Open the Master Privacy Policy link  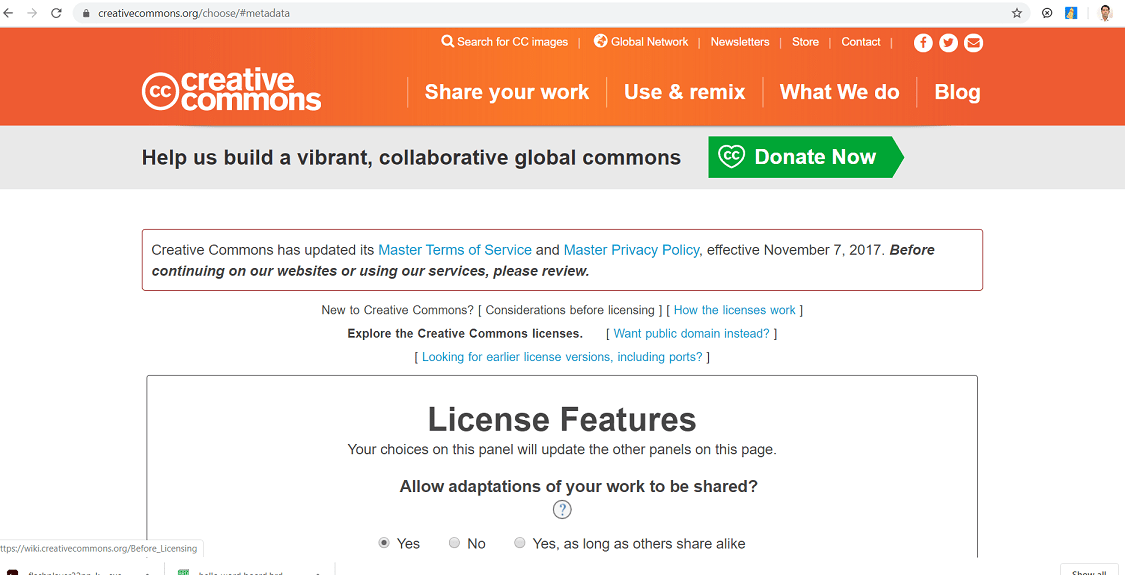(x=631, y=250)
